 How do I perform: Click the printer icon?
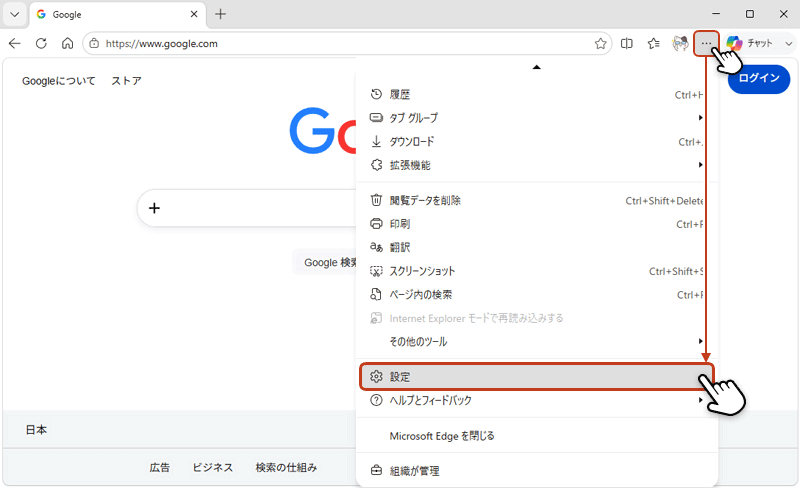(x=376, y=224)
